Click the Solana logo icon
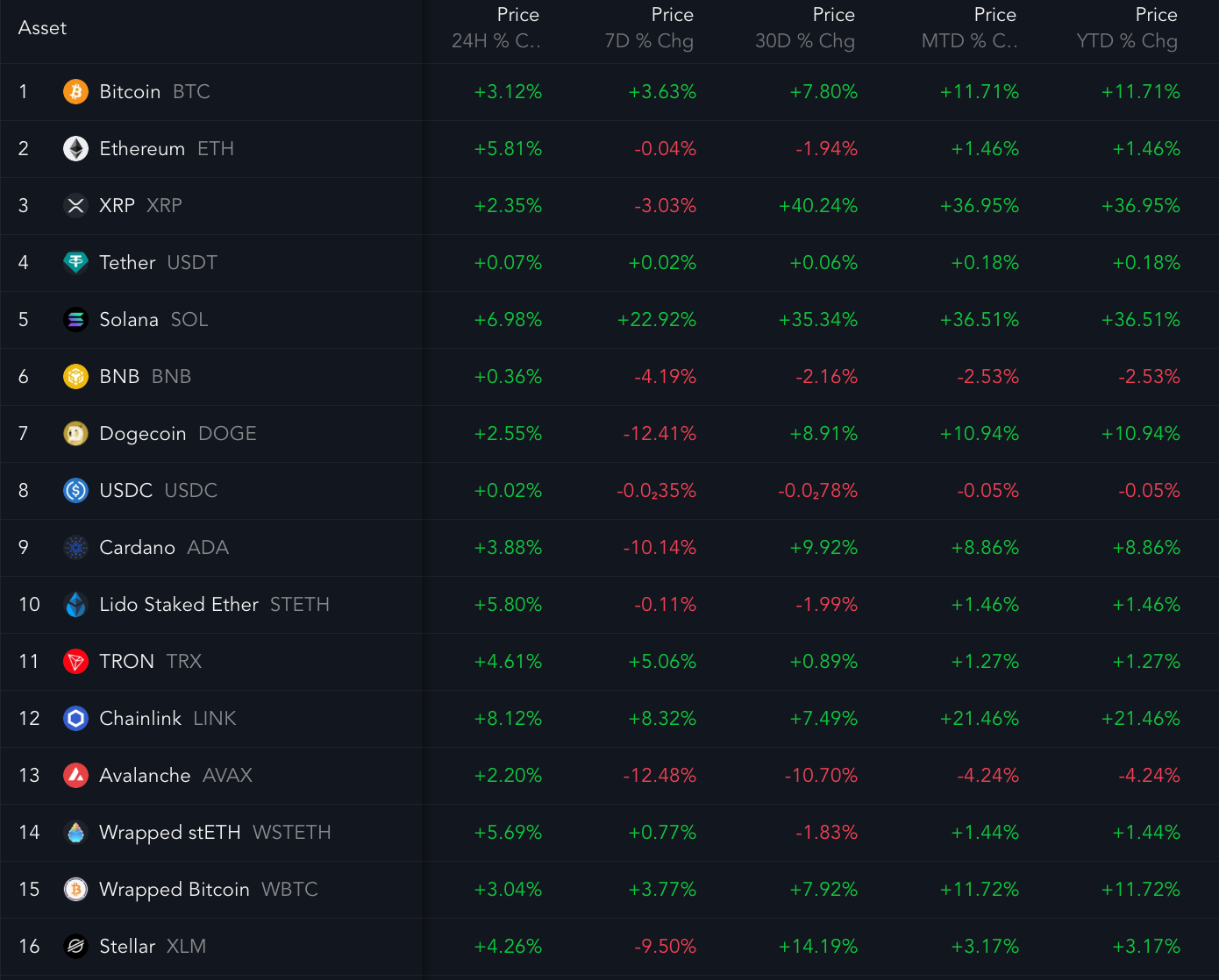 click(x=76, y=320)
